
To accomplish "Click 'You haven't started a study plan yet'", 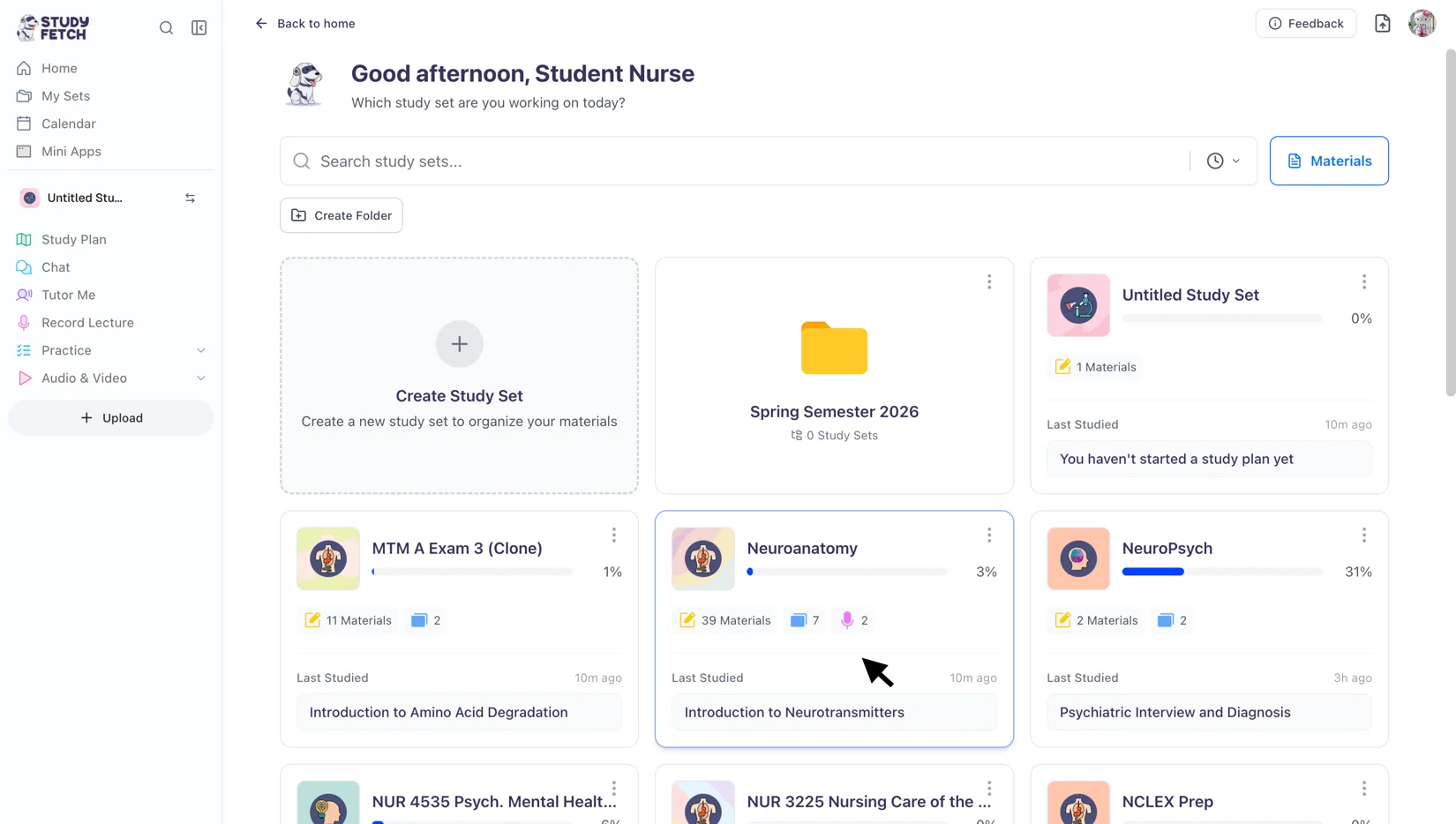I will click(1209, 460).
